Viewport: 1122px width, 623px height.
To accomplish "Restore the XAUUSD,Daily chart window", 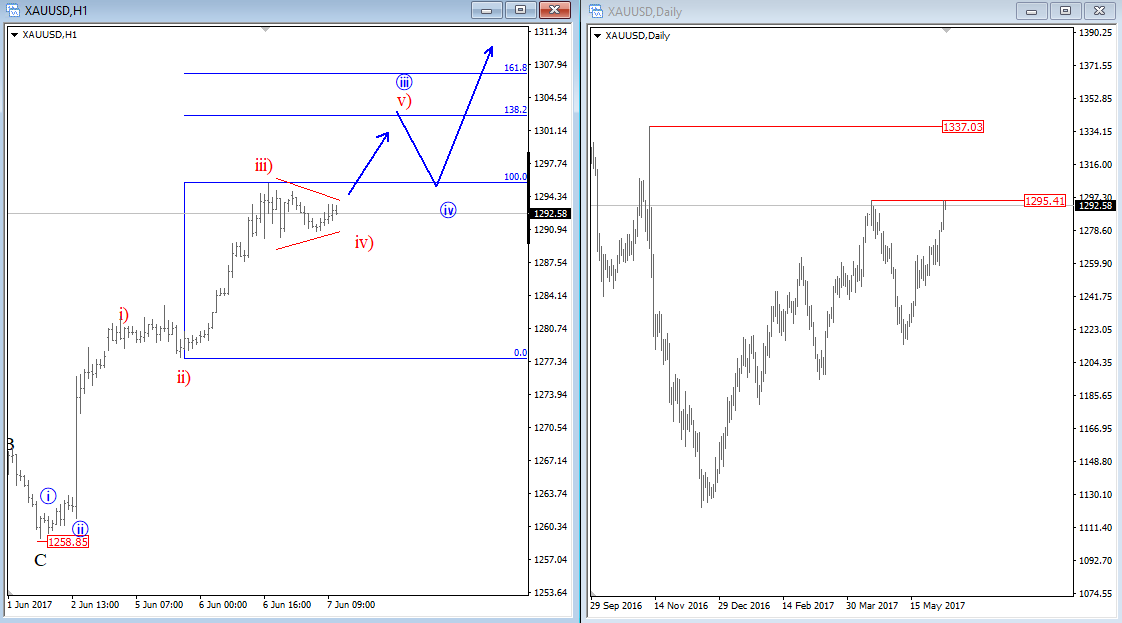I will (1065, 10).
